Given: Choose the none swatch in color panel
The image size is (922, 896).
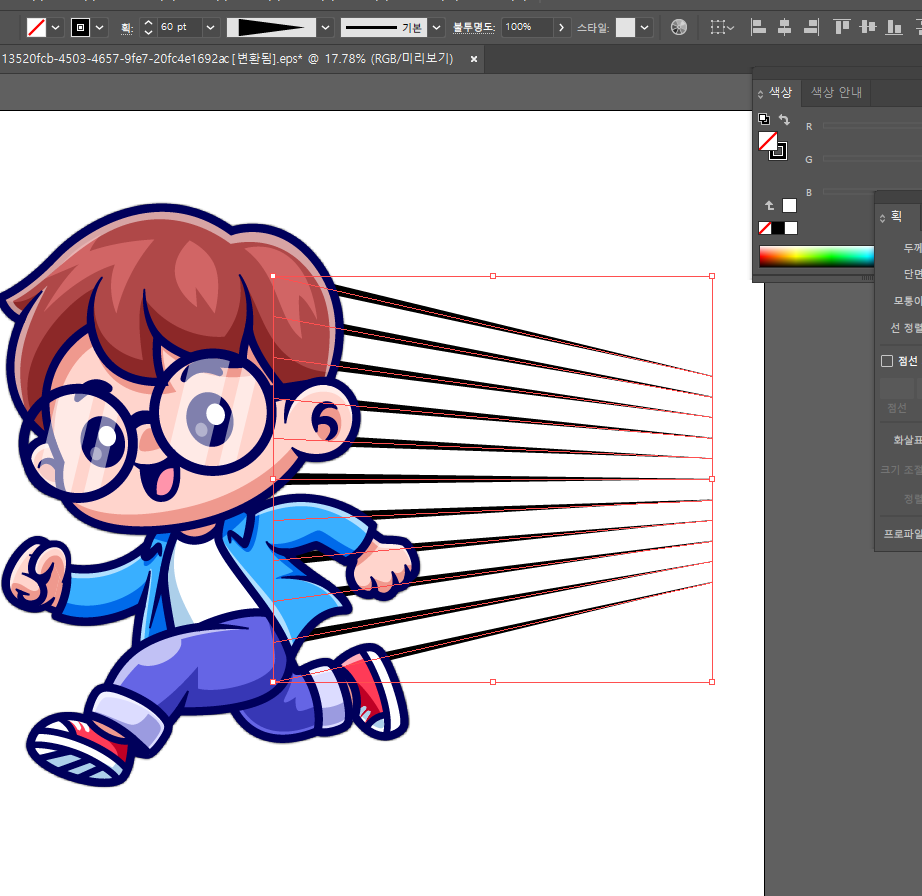Looking at the screenshot, I should pyautogui.click(x=764, y=228).
